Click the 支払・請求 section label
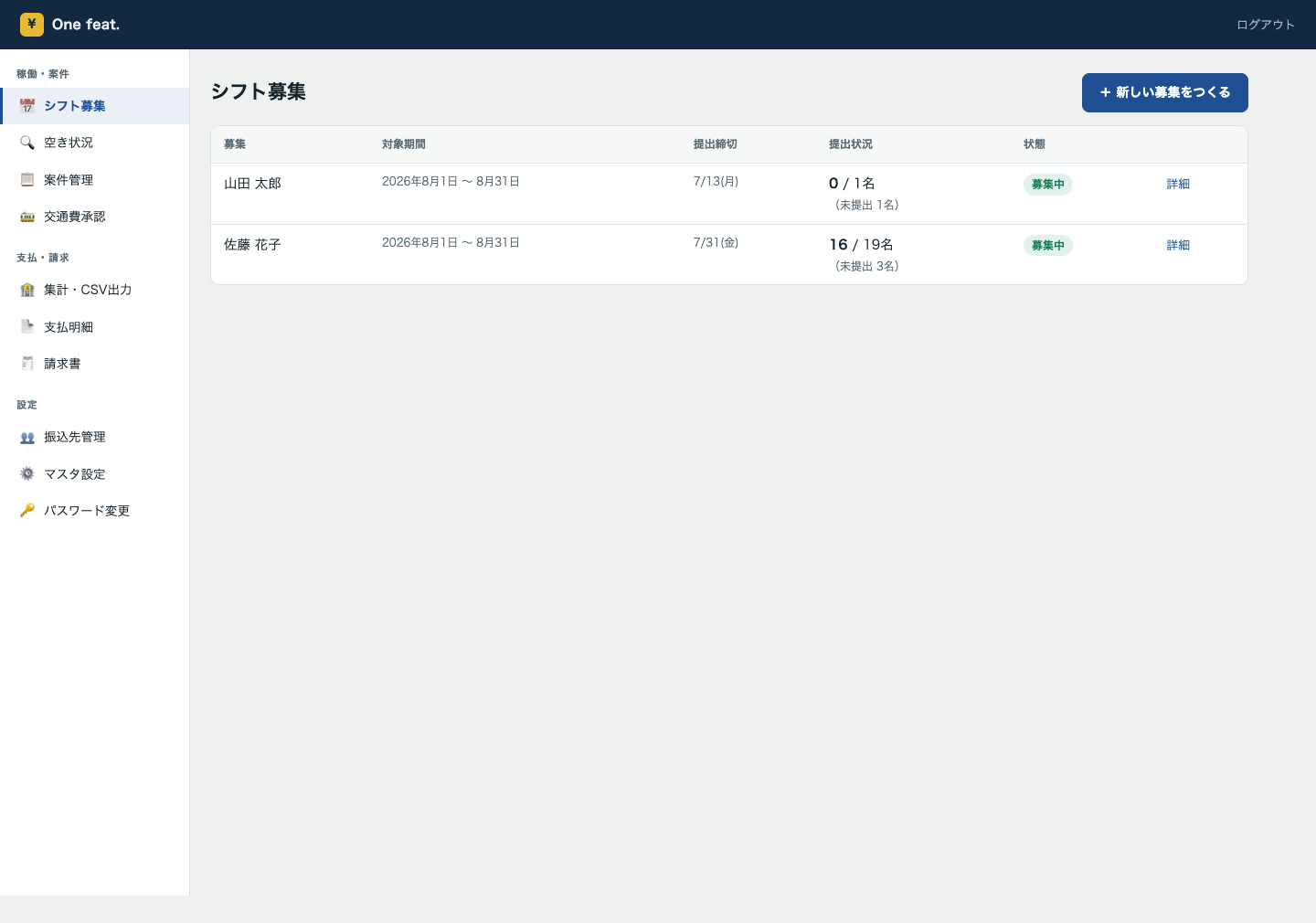The height and width of the screenshot is (923, 1316). pyautogui.click(x=43, y=258)
